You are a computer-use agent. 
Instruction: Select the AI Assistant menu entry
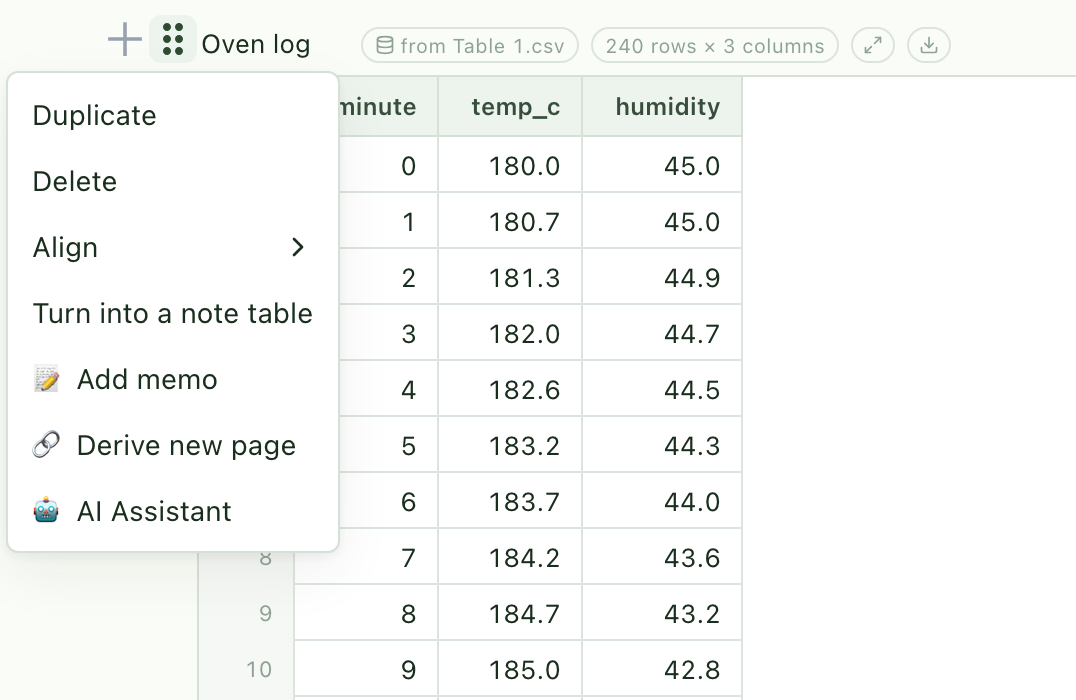pyautogui.click(x=173, y=511)
